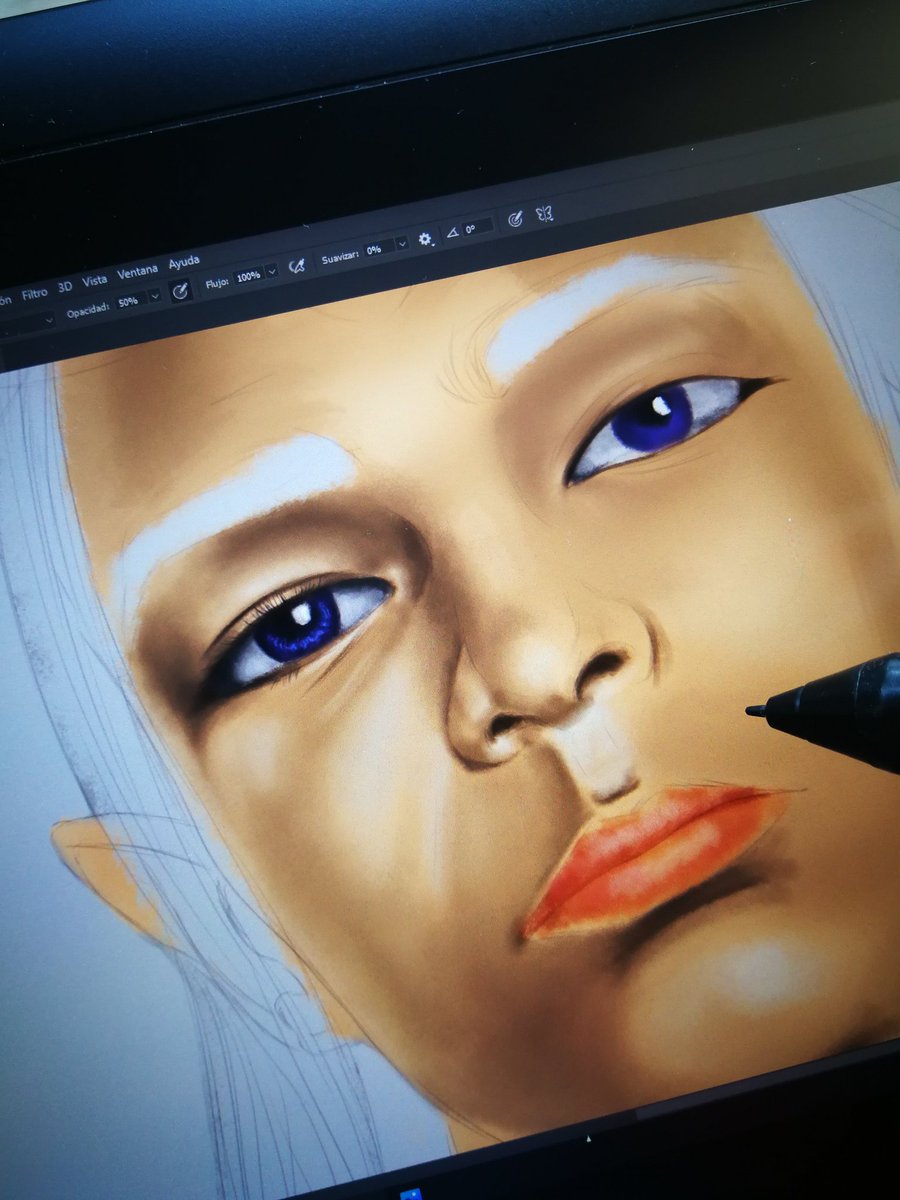Image resolution: width=900 pixels, height=1200 pixels.
Task: Expand the Opacidad slider dropdown arrow
Action: (155, 296)
